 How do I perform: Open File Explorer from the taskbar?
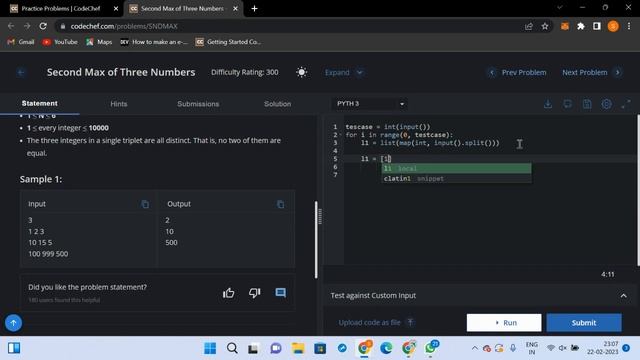pos(298,348)
